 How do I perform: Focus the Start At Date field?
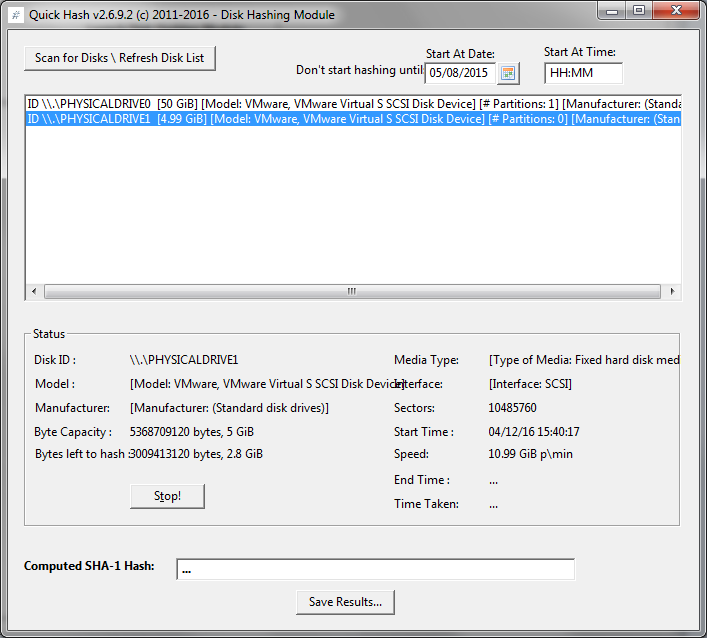(x=460, y=73)
